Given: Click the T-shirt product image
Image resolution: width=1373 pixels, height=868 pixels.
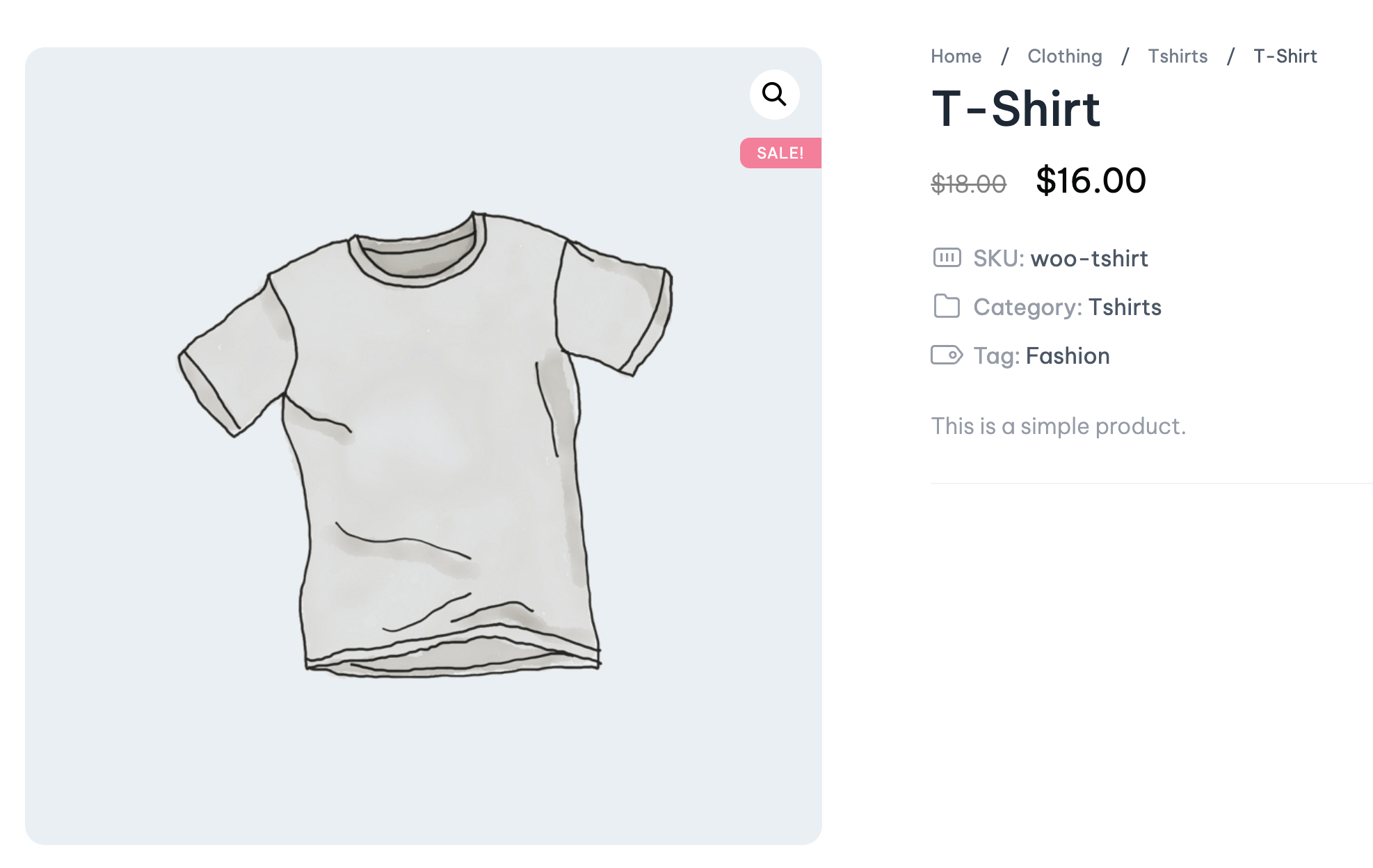Looking at the screenshot, I should tap(424, 445).
